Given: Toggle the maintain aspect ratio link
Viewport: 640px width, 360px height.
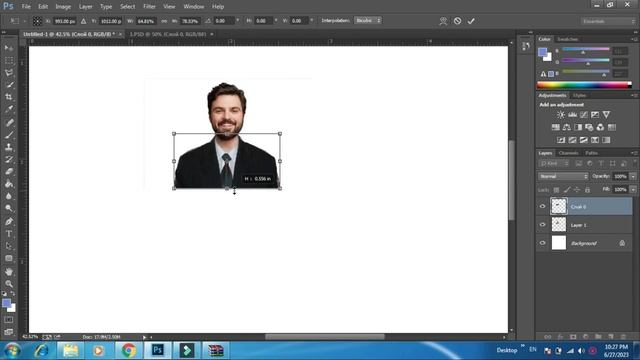Looking at the screenshot, I should click(x=164, y=21).
